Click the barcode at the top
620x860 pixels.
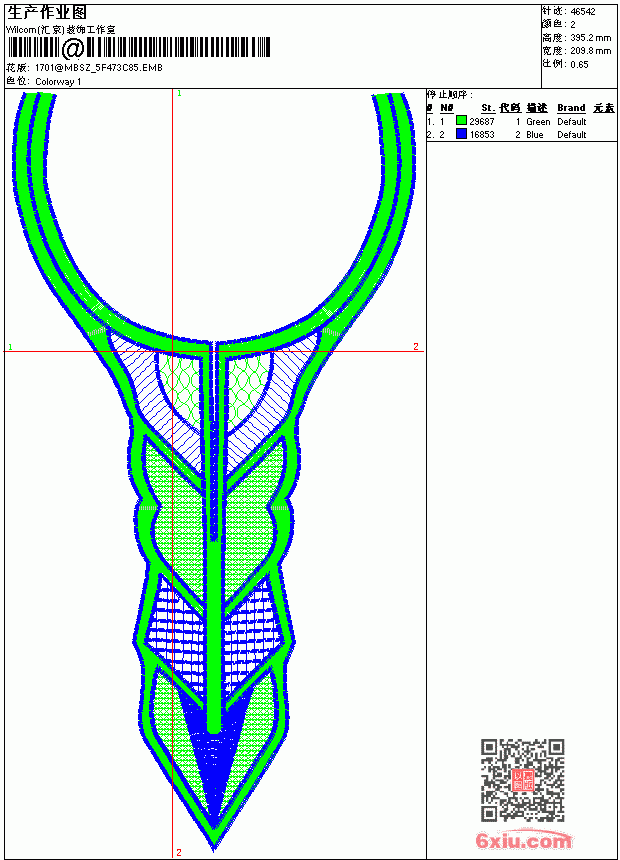[139, 48]
